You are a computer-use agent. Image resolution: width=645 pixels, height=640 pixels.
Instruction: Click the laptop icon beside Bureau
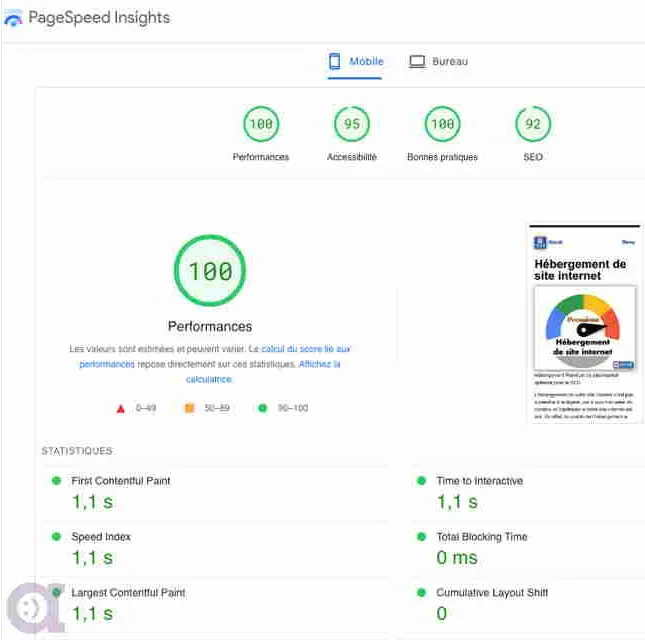click(x=417, y=62)
